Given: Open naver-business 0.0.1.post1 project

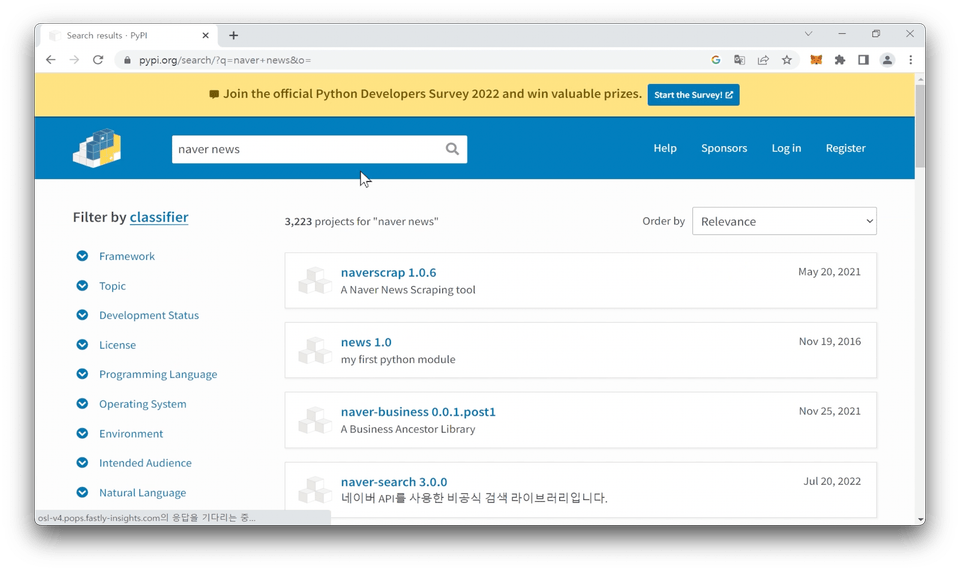Looking at the screenshot, I should (x=418, y=412).
